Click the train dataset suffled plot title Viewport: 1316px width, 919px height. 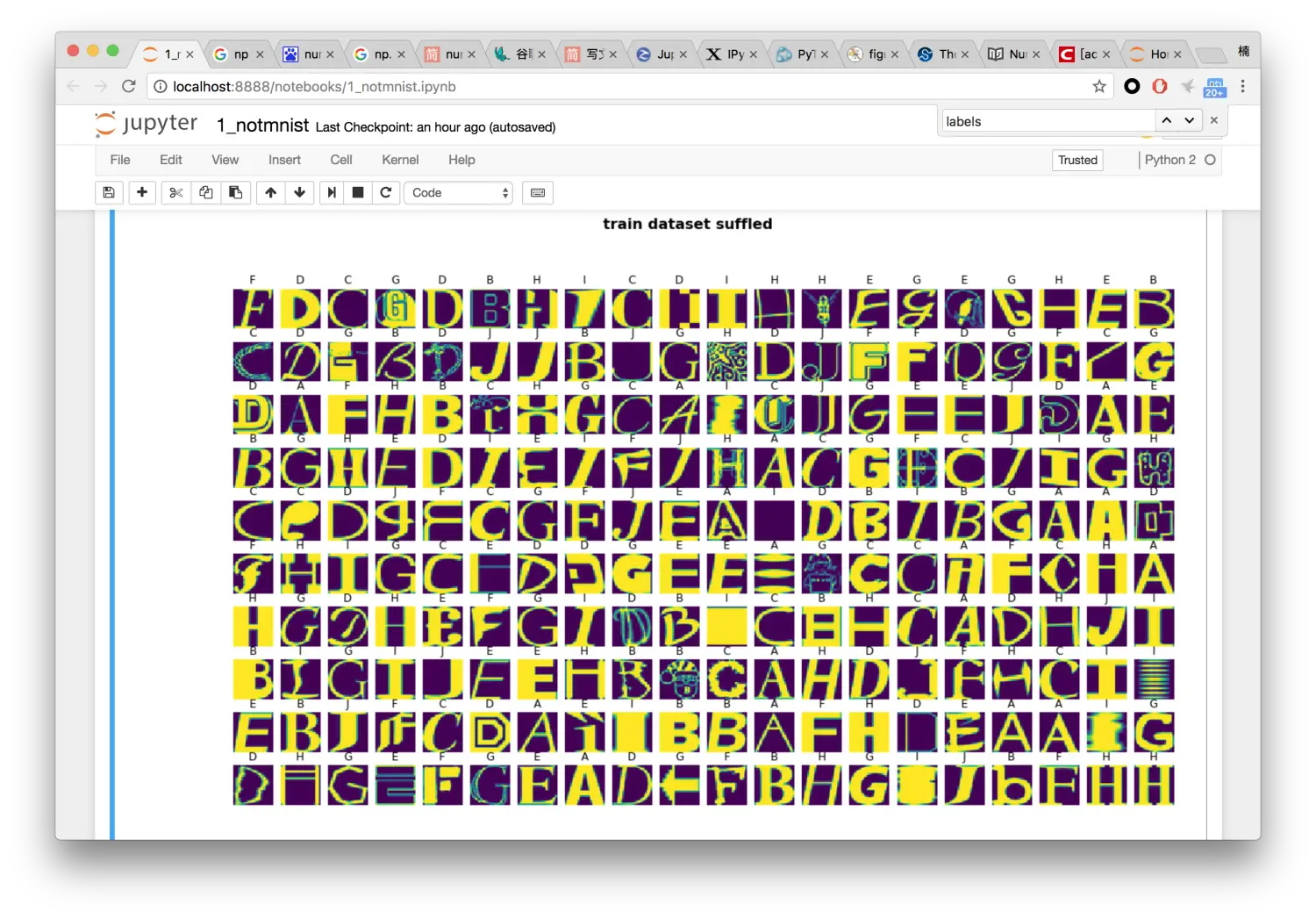pyautogui.click(x=688, y=224)
